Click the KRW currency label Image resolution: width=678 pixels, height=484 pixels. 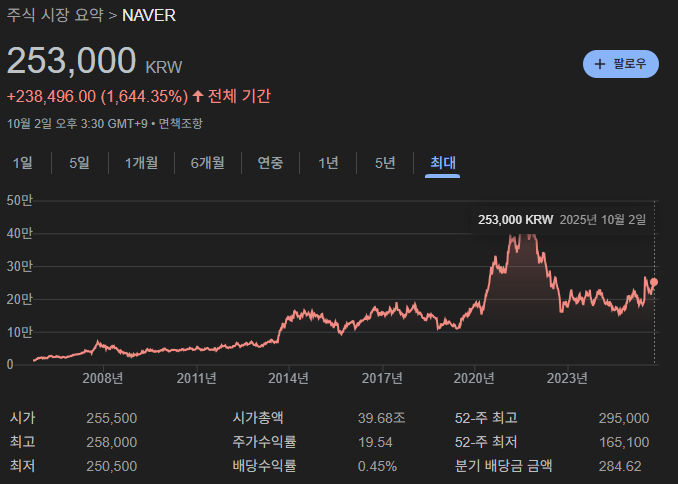[x=164, y=67]
